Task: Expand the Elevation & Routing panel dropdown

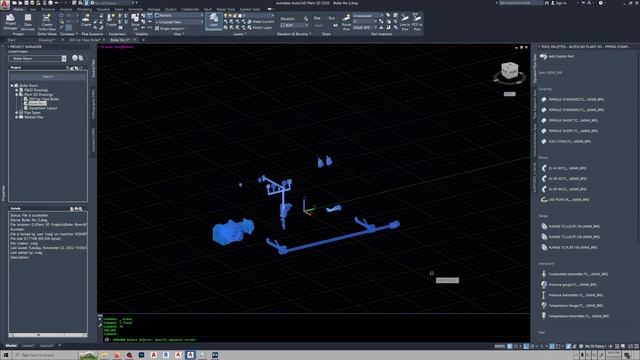Action: (x=294, y=34)
